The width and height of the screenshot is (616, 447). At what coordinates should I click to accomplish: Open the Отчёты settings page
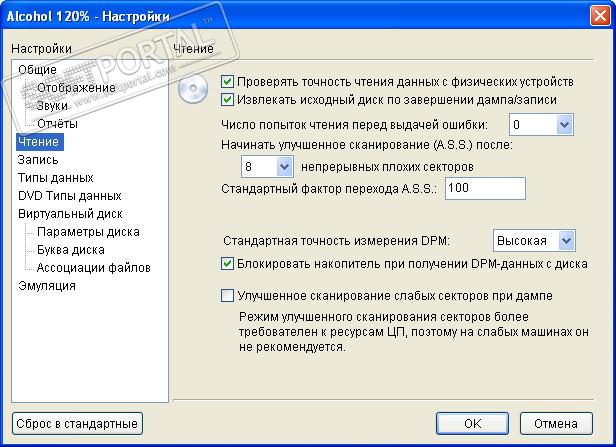click(57, 124)
